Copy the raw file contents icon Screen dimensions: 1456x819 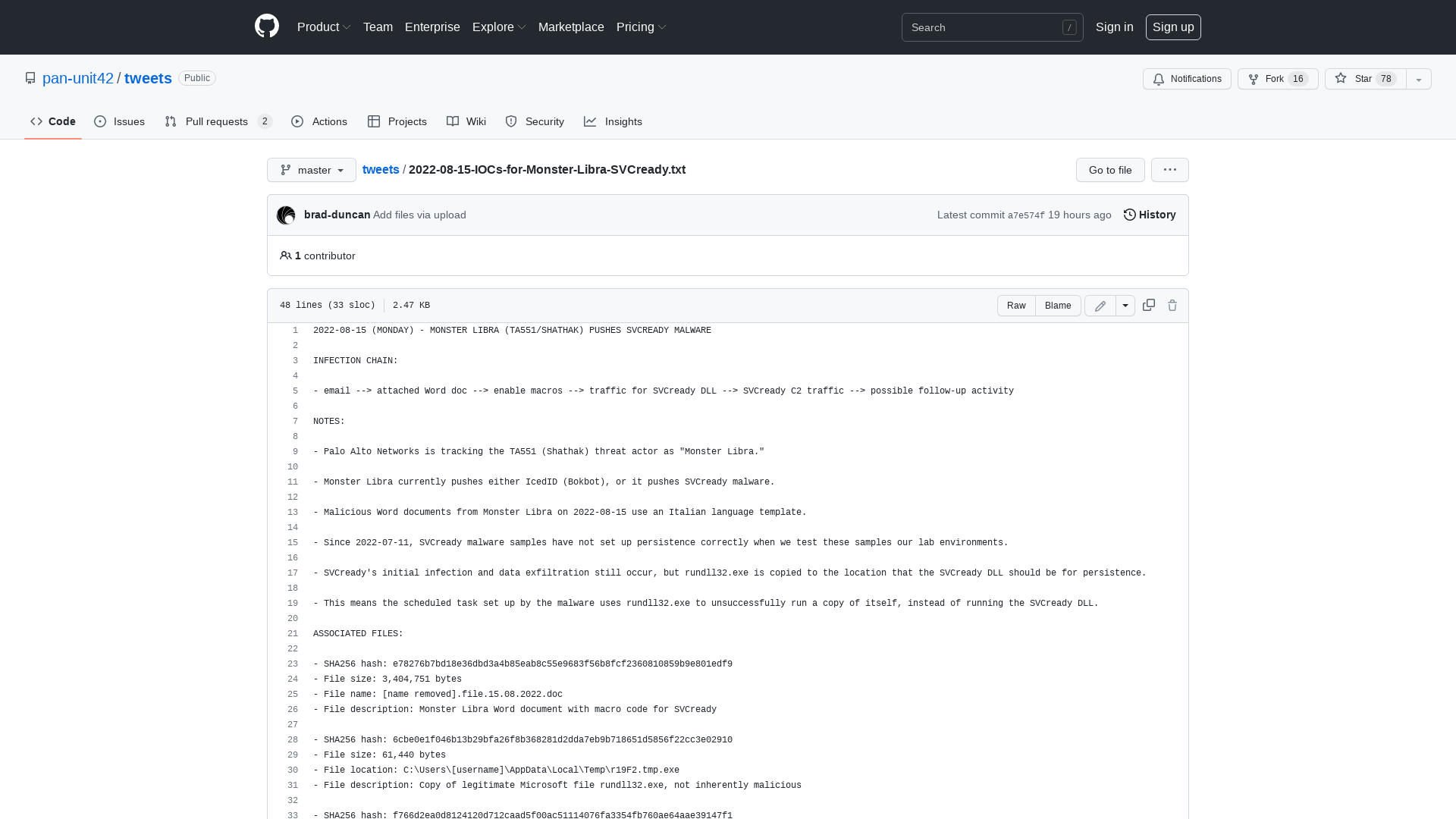click(1148, 305)
